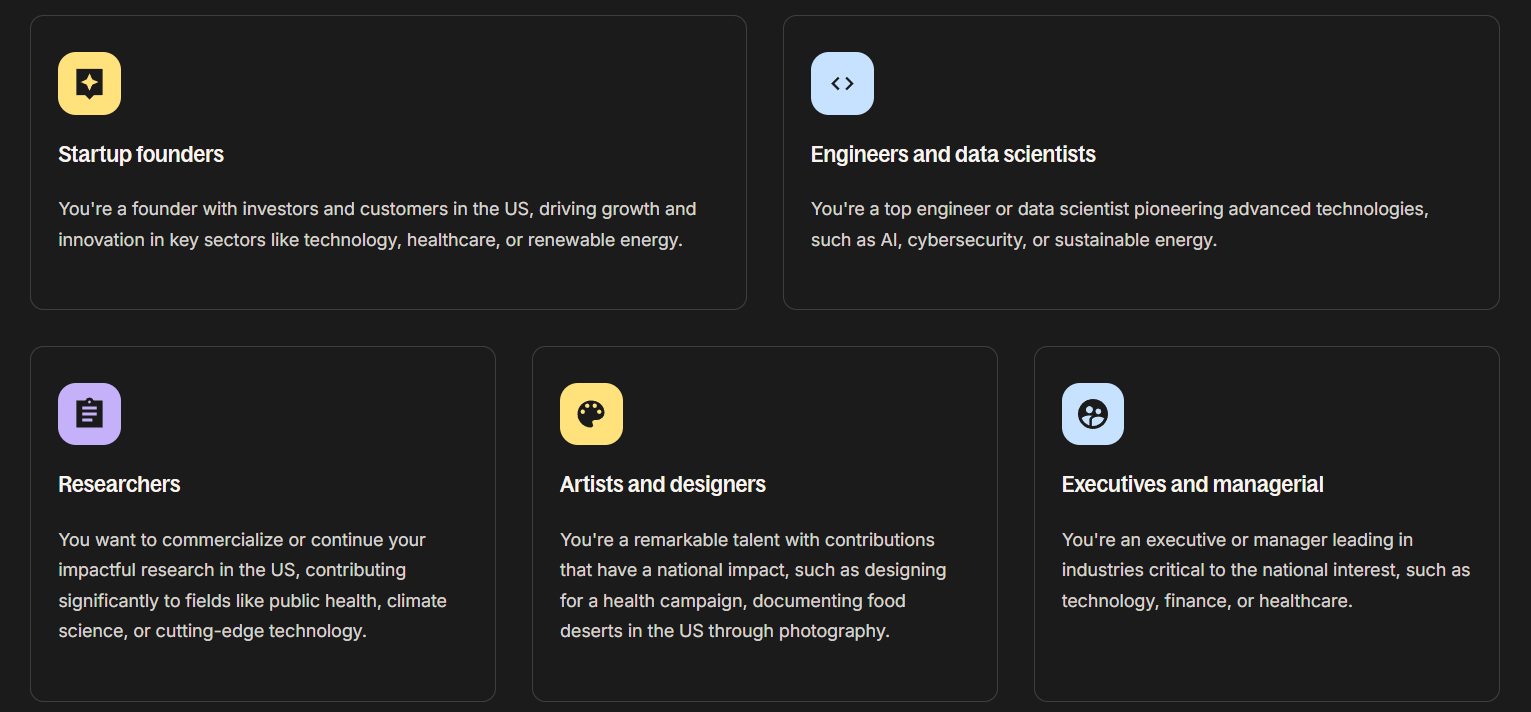Click the commercialize research description paragraph
Screen dimensions: 1531x712
coord(252,585)
